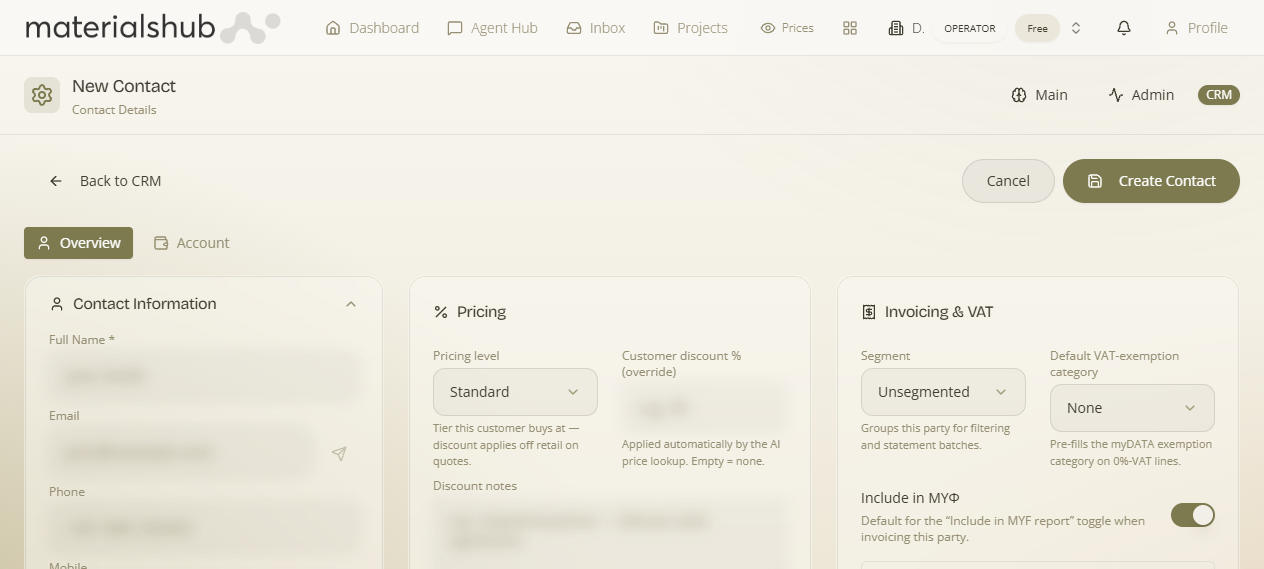The height and width of the screenshot is (569, 1264).
Task: Open Default VAT-exemption category dropdown
Action: (1132, 408)
